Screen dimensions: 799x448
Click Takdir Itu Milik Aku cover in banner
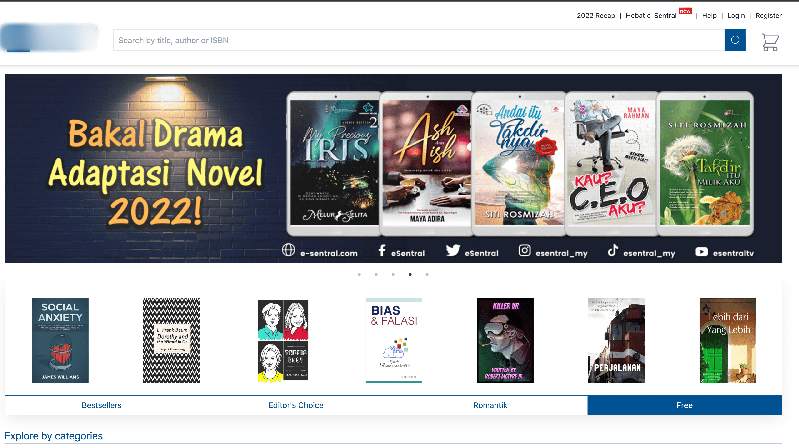coord(705,163)
